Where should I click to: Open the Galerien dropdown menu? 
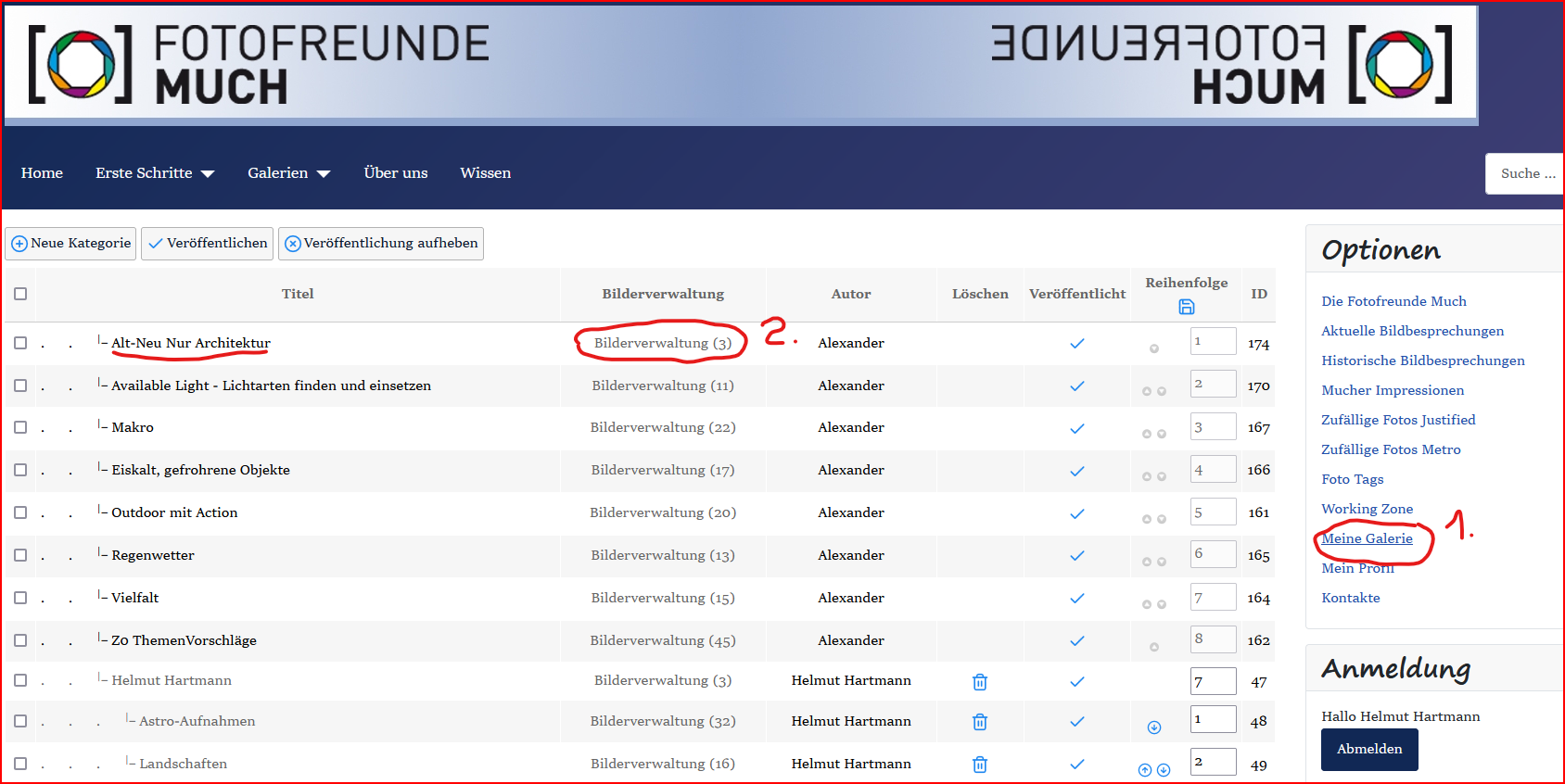click(x=288, y=173)
